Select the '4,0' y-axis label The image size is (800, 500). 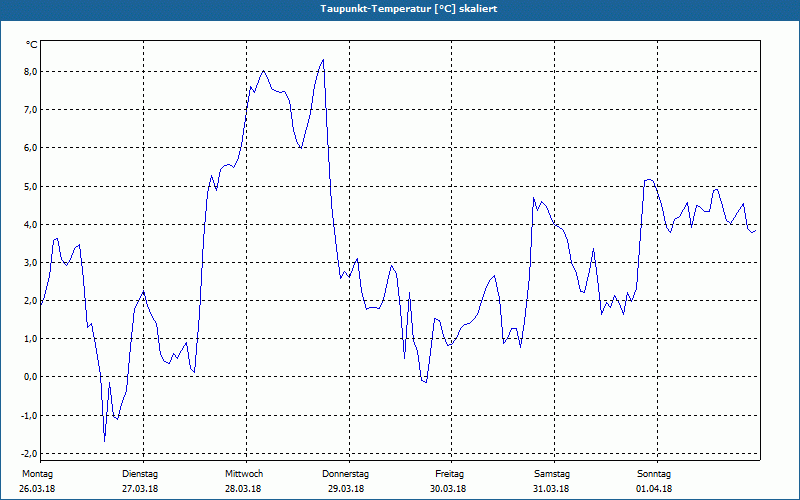pos(31,224)
